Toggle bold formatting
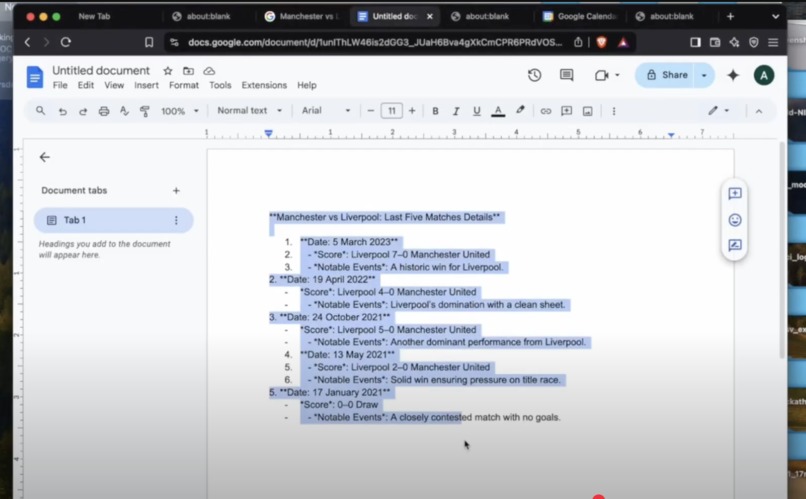Screen dimensions: 806x499 pyautogui.click(x=435, y=111)
